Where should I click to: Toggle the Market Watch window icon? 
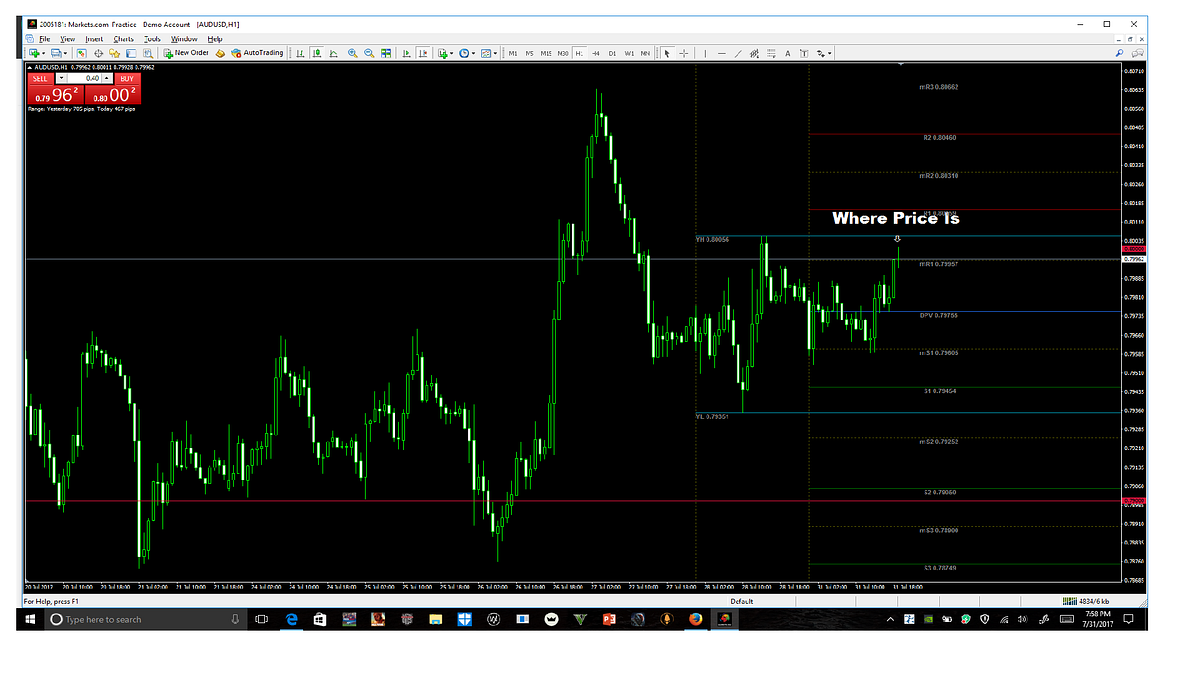tap(81, 53)
